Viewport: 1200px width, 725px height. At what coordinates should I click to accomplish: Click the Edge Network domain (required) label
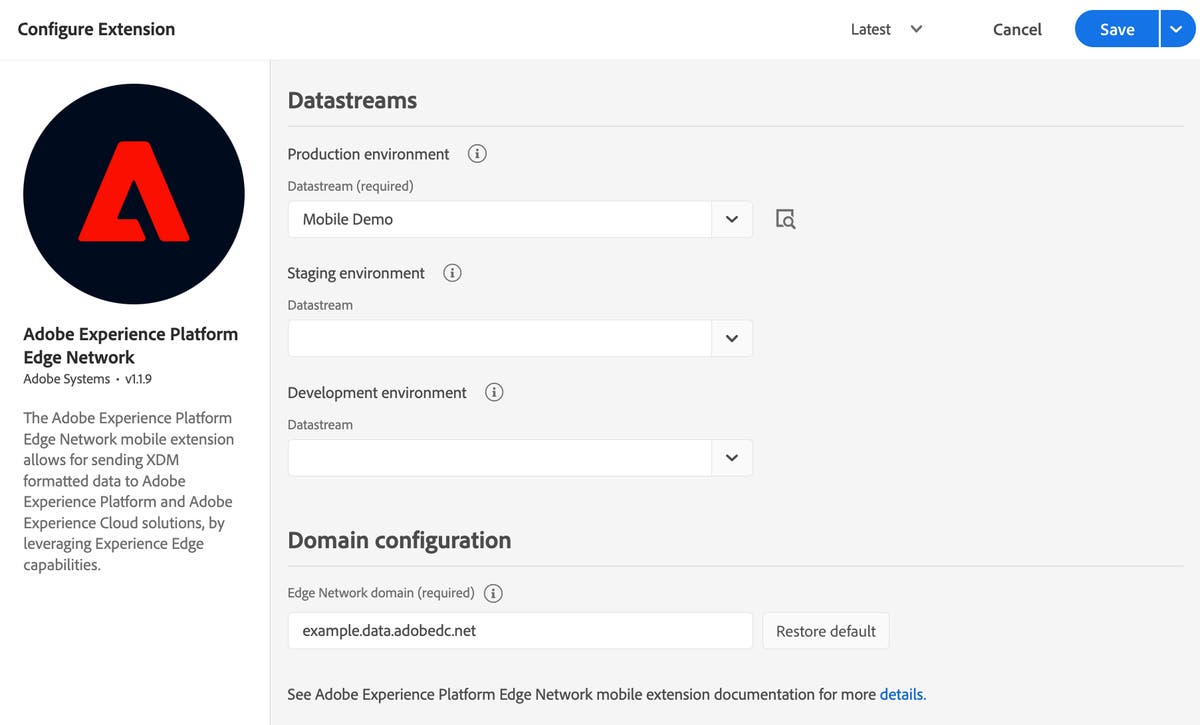[x=381, y=593]
